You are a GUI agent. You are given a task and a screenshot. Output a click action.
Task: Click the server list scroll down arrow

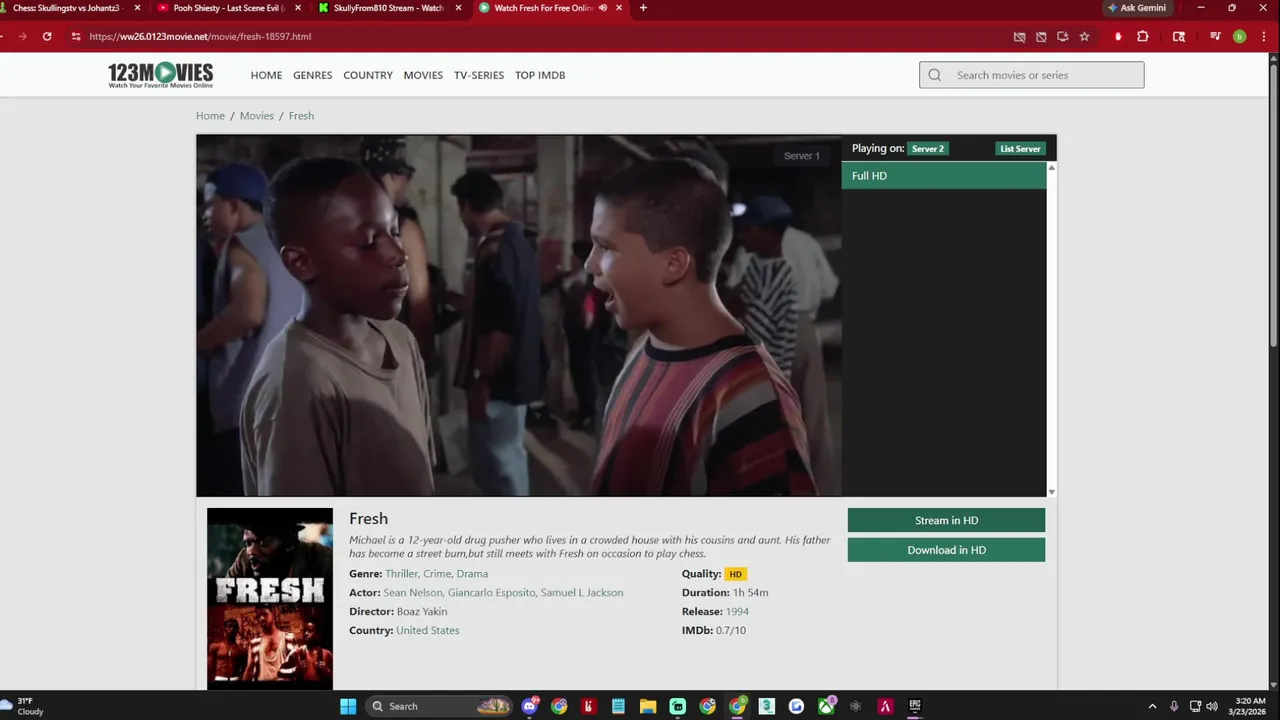[x=1051, y=492]
